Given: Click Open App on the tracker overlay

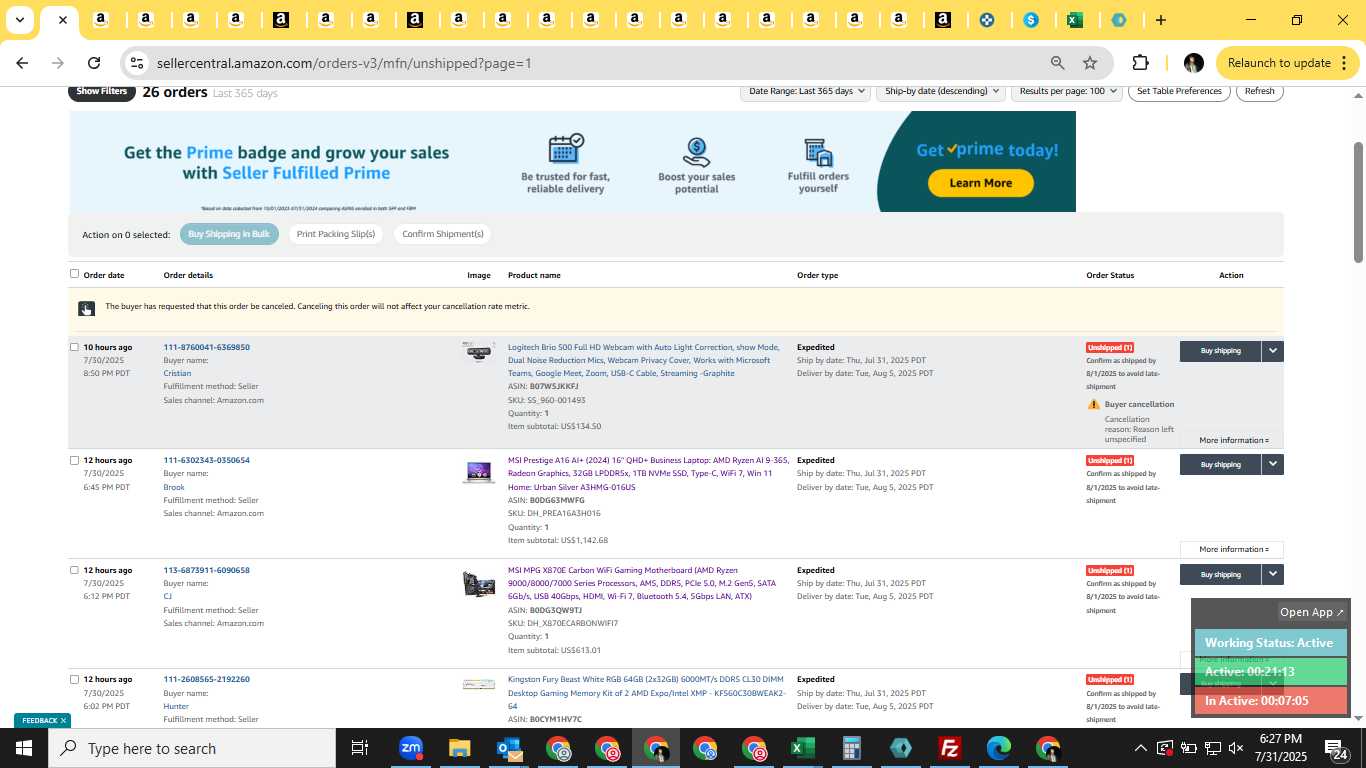Looking at the screenshot, I should coord(1312,612).
